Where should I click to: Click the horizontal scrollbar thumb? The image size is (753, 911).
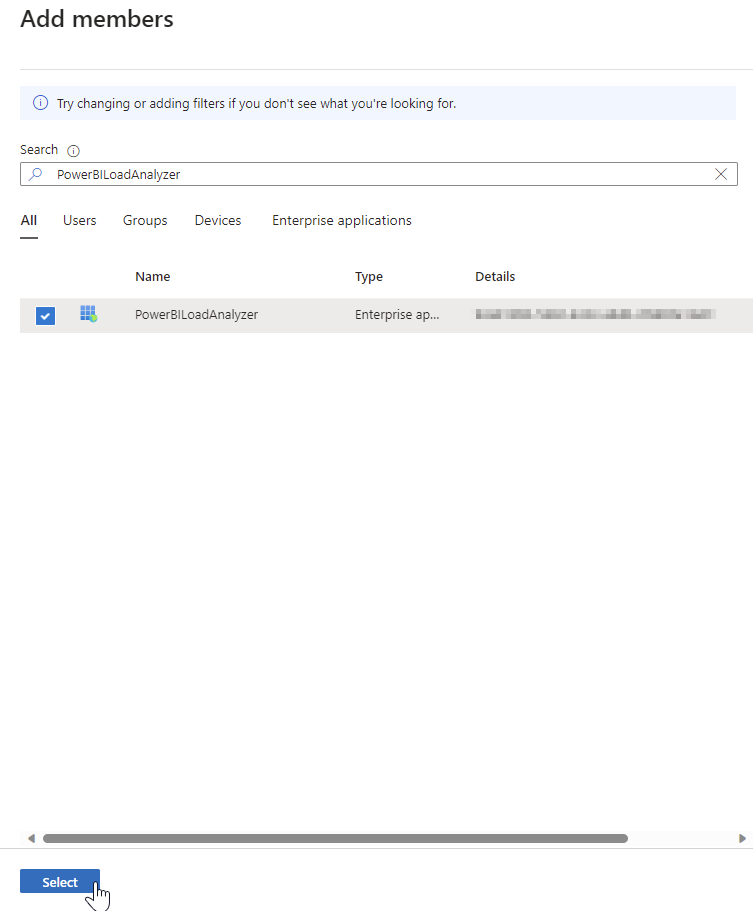pyautogui.click(x=335, y=838)
